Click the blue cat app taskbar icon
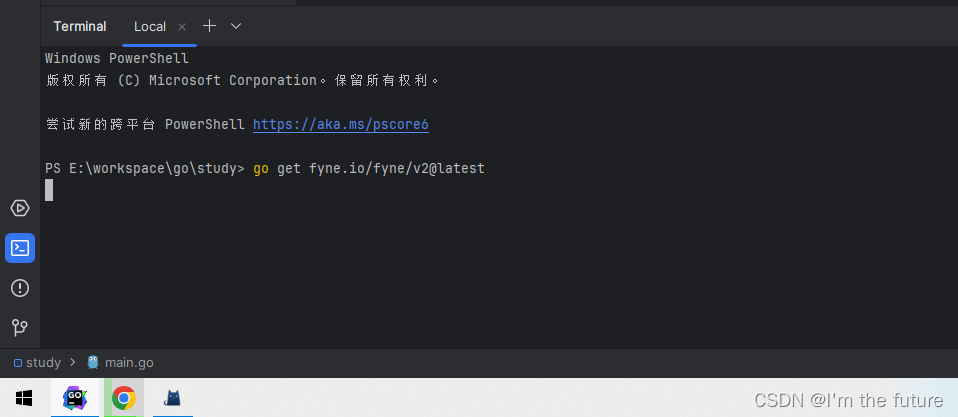The height and width of the screenshot is (417, 958). coord(173,398)
